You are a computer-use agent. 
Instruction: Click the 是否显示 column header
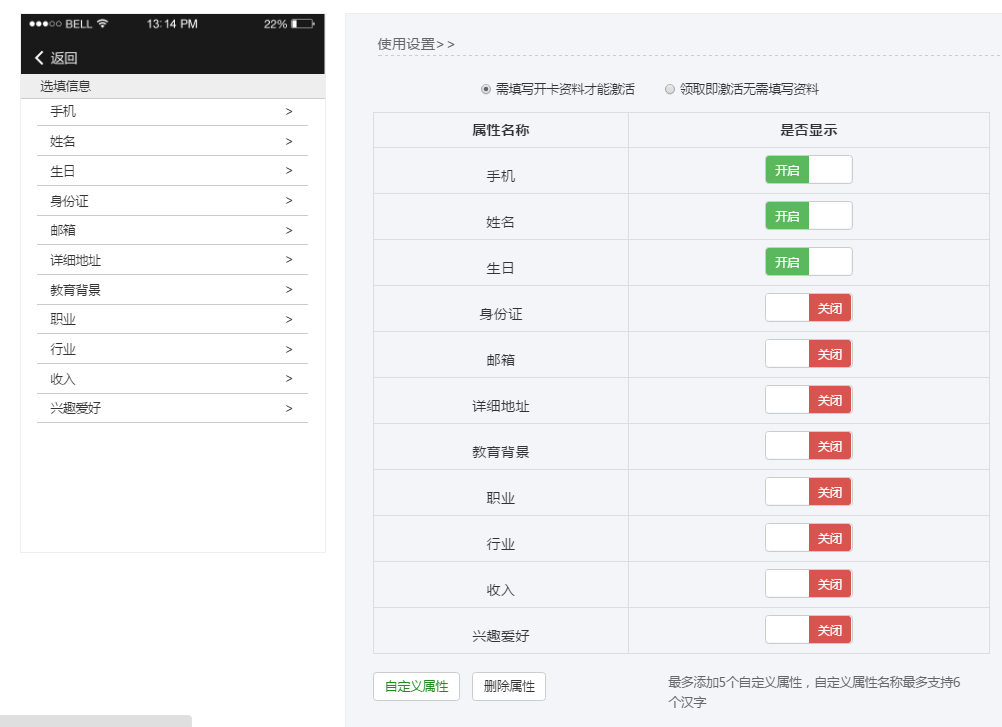coord(808,130)
